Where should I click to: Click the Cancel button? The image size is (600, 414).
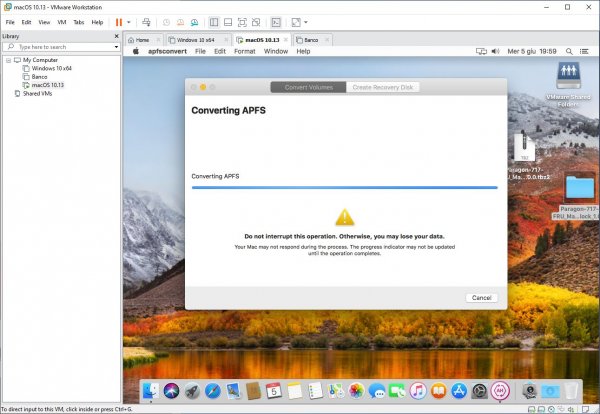(481, 298)
